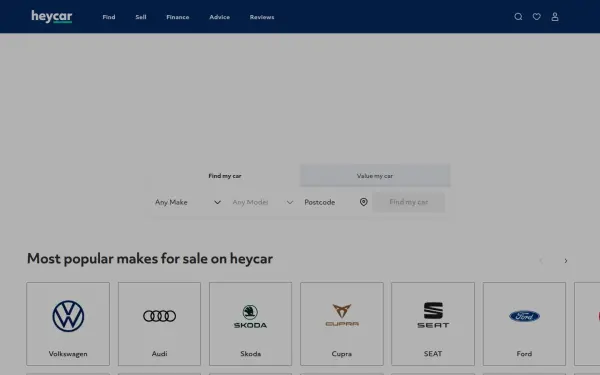Switch to the Value my car tab
The image size is (600, 375).
point(375,176)
